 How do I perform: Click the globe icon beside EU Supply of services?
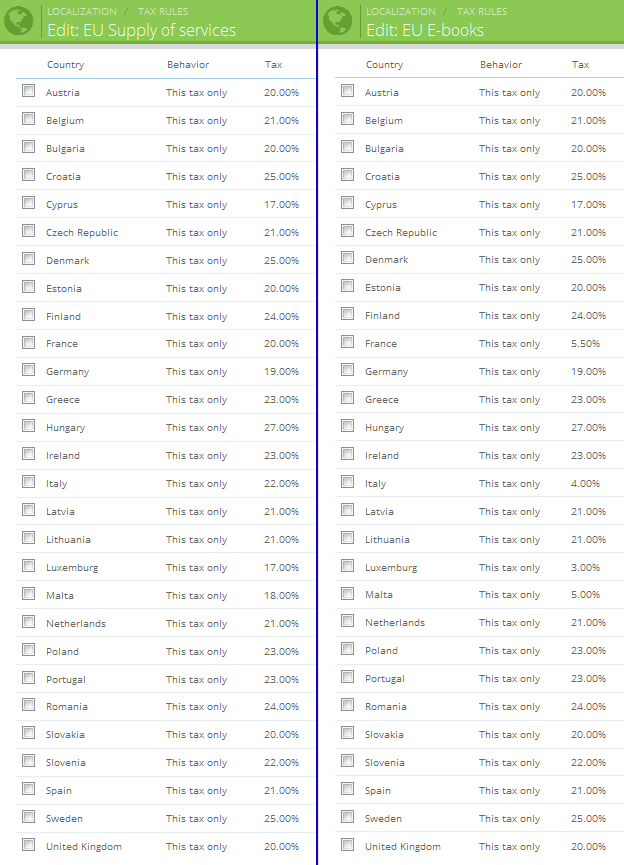tap(19, 21)
